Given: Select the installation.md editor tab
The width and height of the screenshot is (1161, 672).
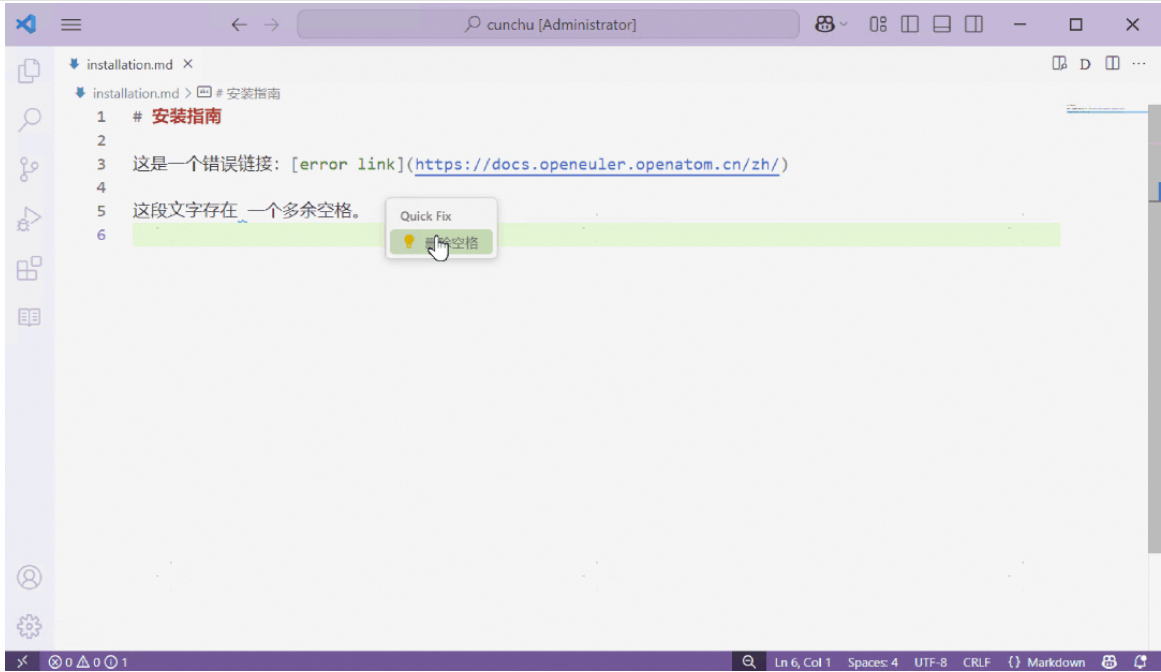Looking at the screenshot, I should [x=129, y=64].
